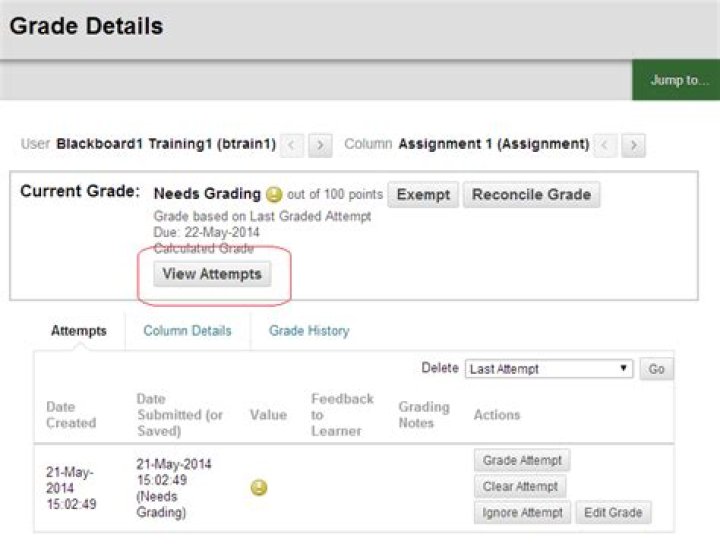
Task: Click the Reconcile Grade button
Action: 531,195
